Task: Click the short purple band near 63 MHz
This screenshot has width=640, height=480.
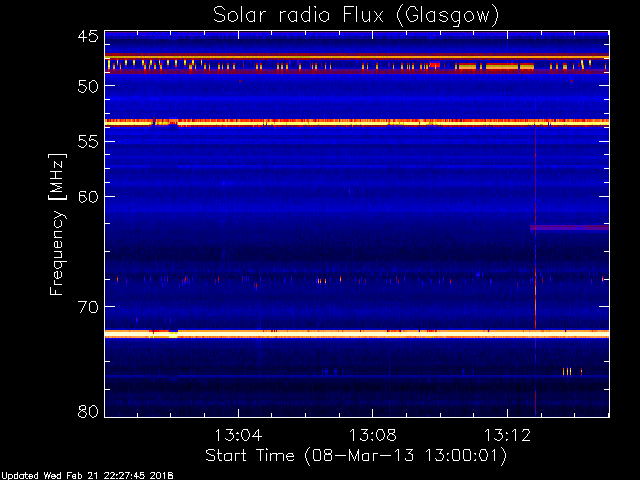Action: (x=569, y=228)
